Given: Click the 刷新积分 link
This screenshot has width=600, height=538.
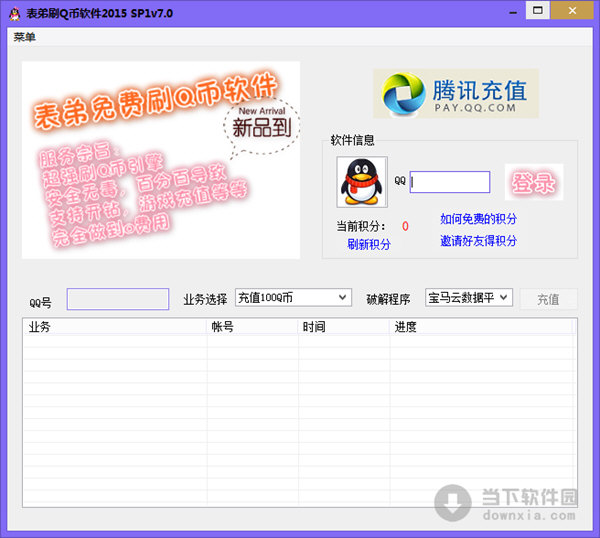Looking at the screenshot, I should click(x=369, y=244).
